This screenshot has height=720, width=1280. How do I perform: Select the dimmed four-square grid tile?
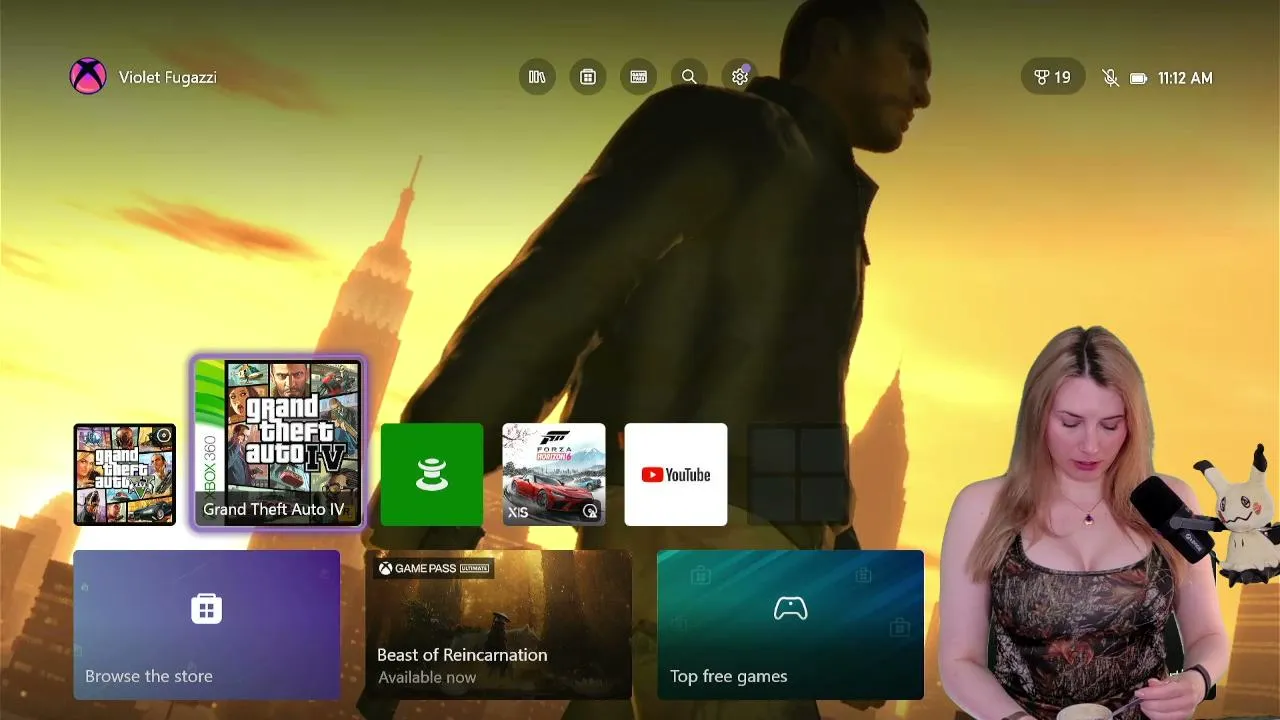pyautogui.click(x=798, y=474)
